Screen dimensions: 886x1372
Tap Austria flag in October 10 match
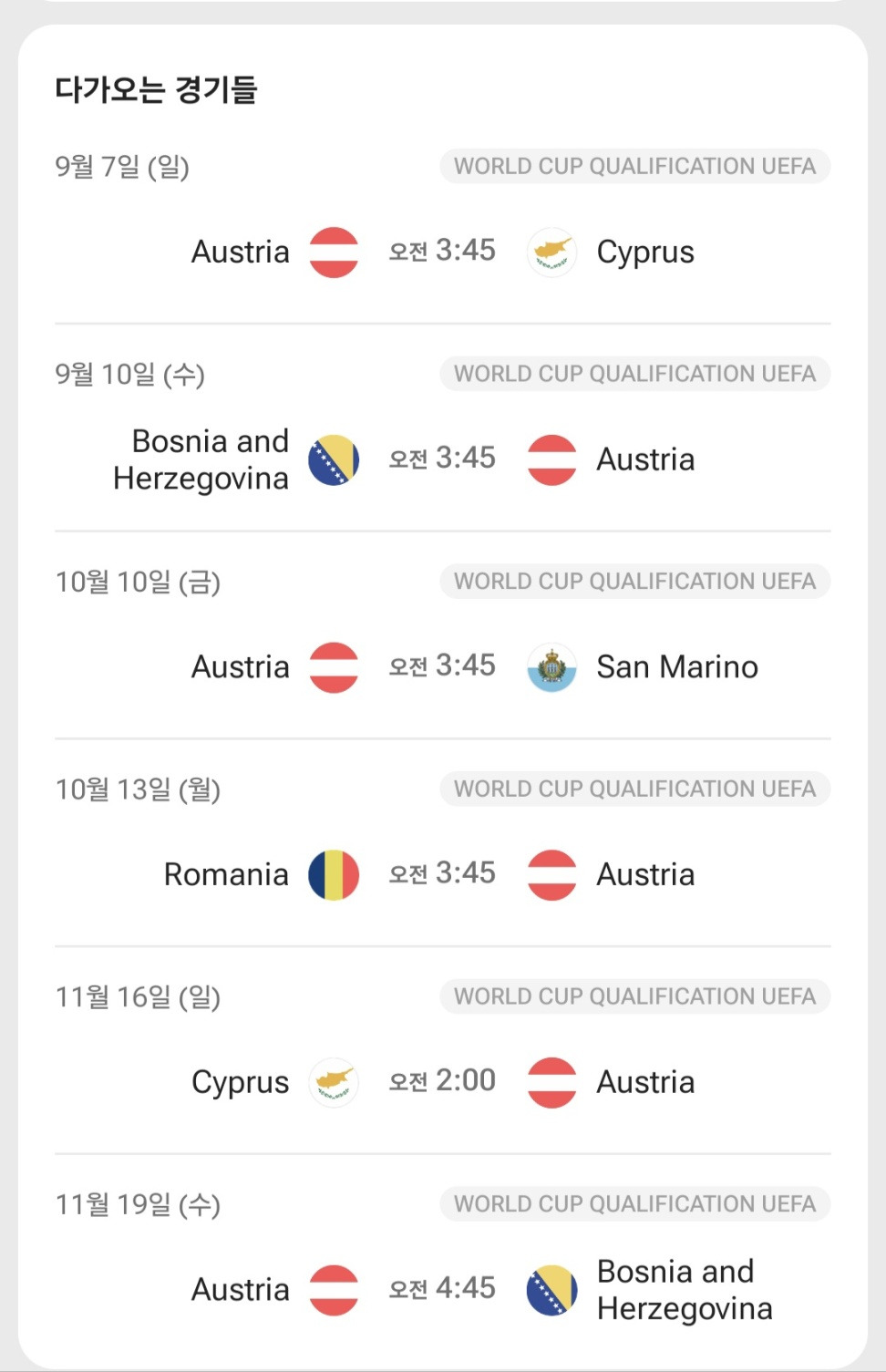(x=334, y=667)
